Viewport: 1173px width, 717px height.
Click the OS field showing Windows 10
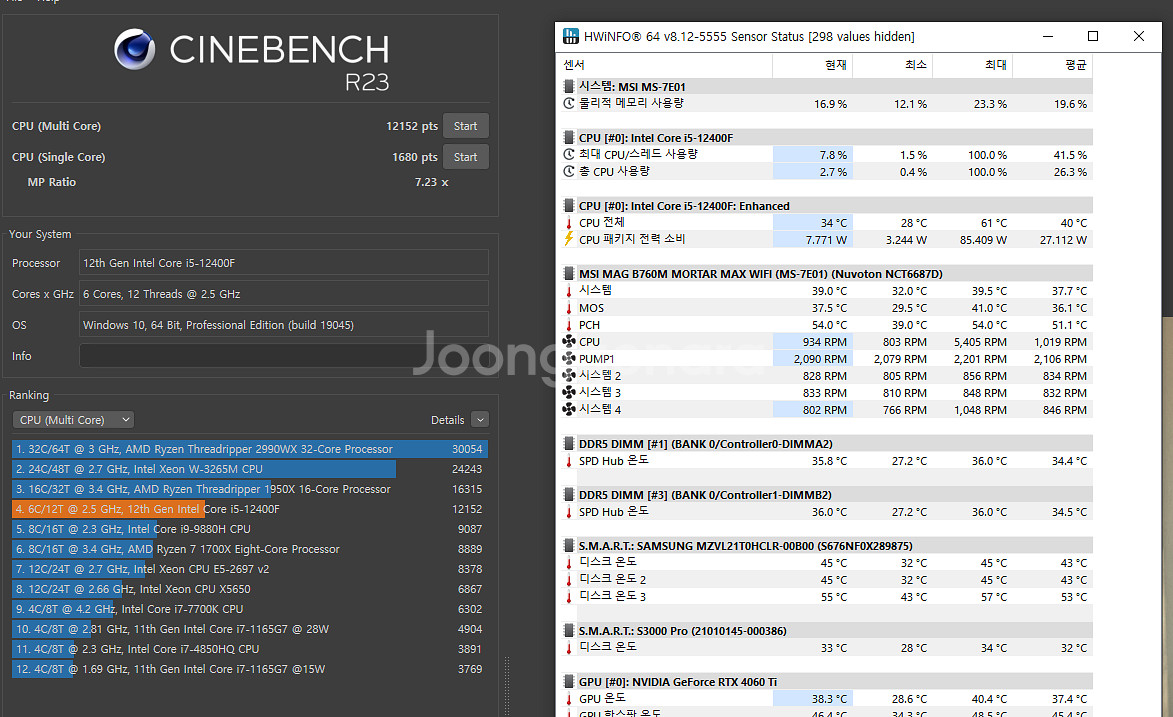pos(284,325)
